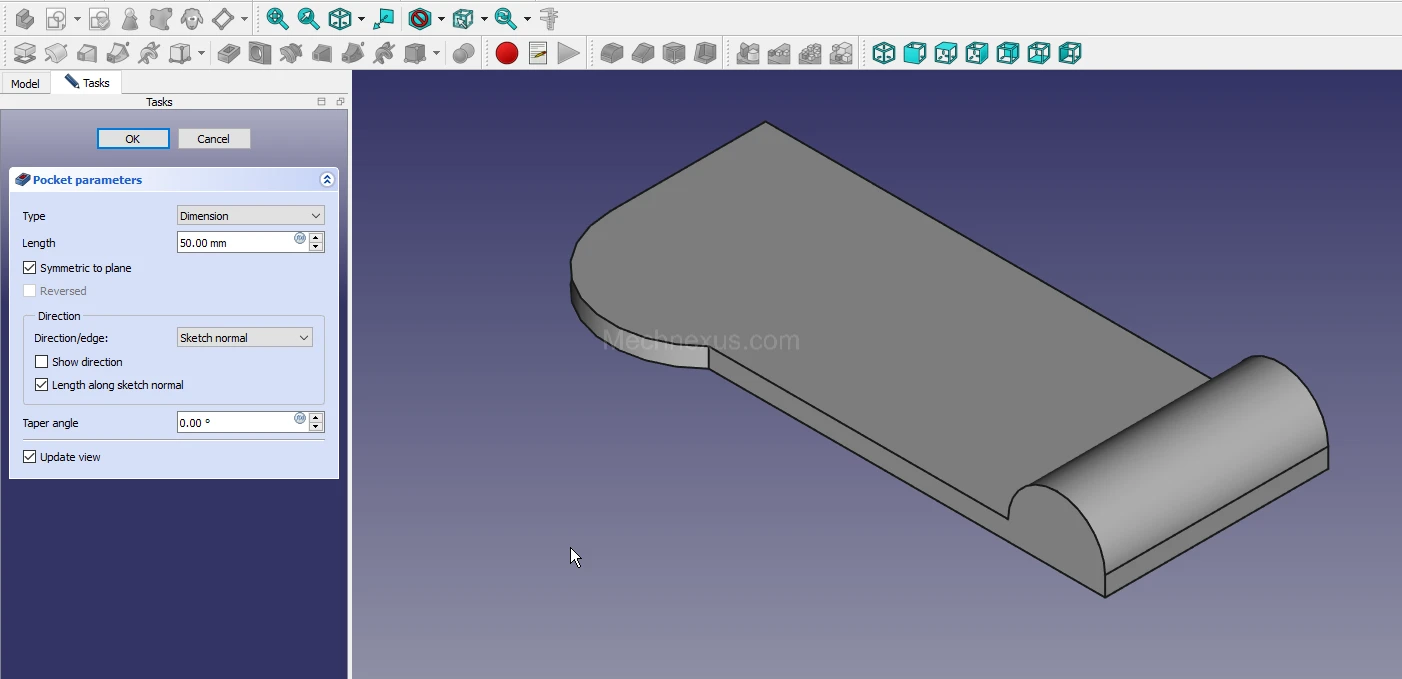Select the Tasks tab
This screenshot has width=1402, height=679.
coord(88,83)
